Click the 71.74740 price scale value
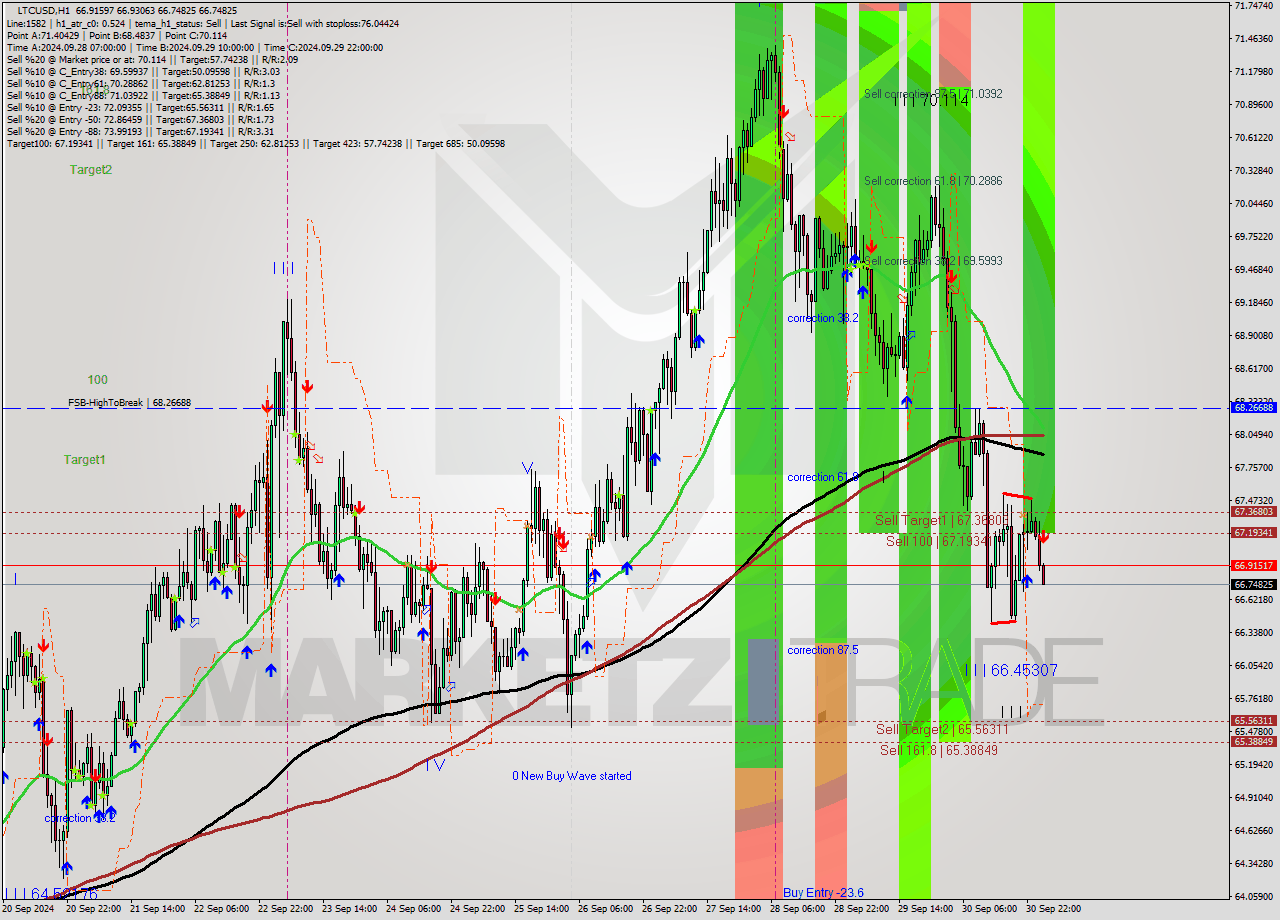 (1254, 6)
